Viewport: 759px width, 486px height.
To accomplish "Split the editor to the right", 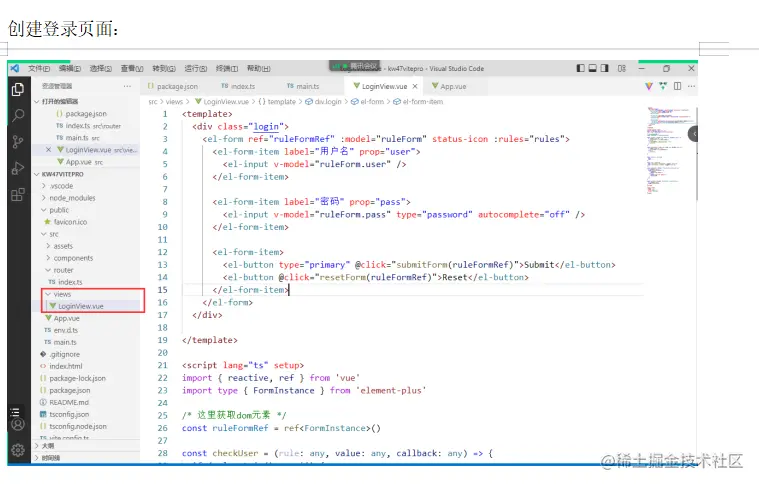I will tap(677, 86).
